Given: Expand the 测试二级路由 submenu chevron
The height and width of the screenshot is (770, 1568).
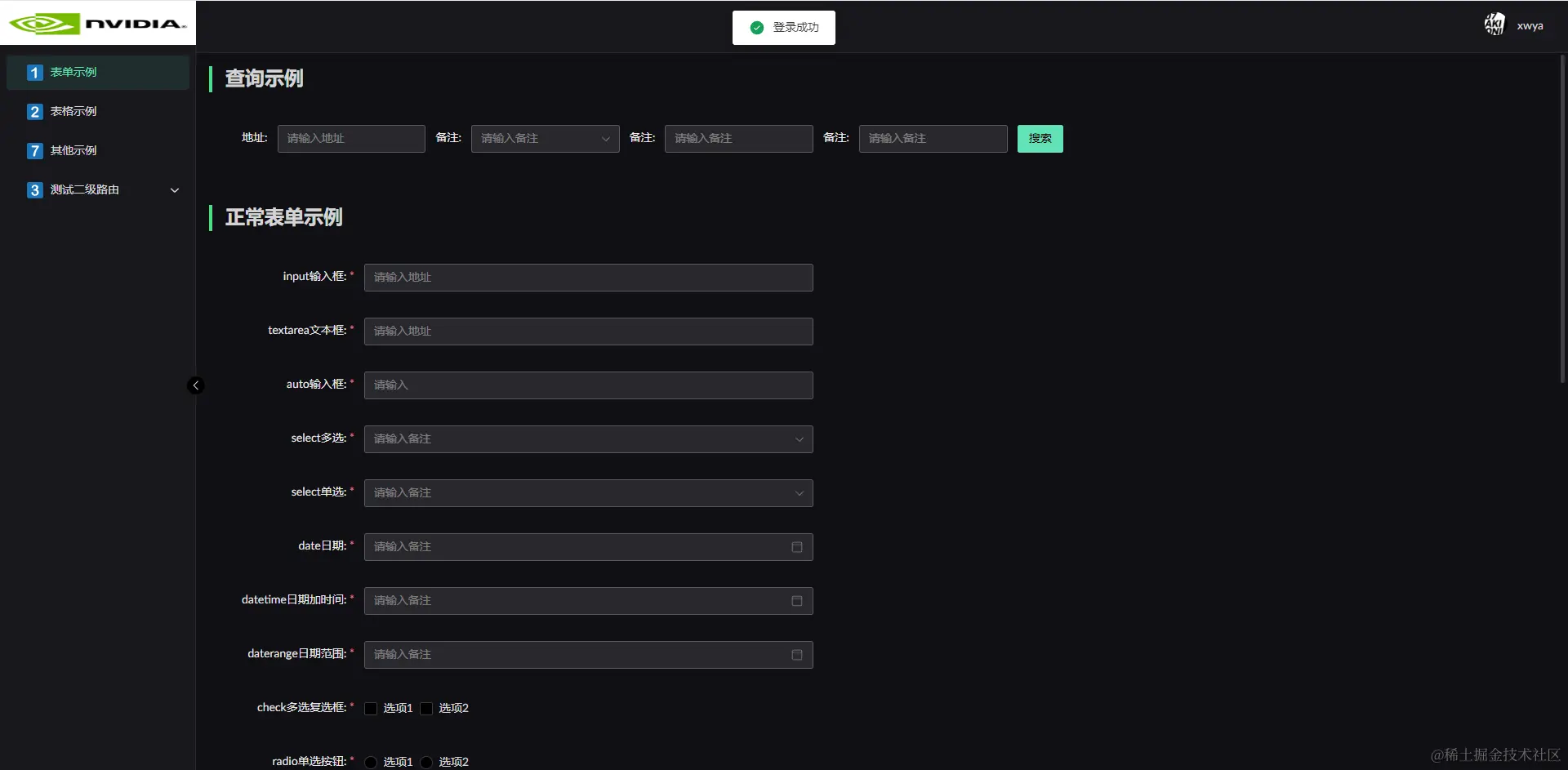Looking at the screenshot, I should [x=175, y=190].
